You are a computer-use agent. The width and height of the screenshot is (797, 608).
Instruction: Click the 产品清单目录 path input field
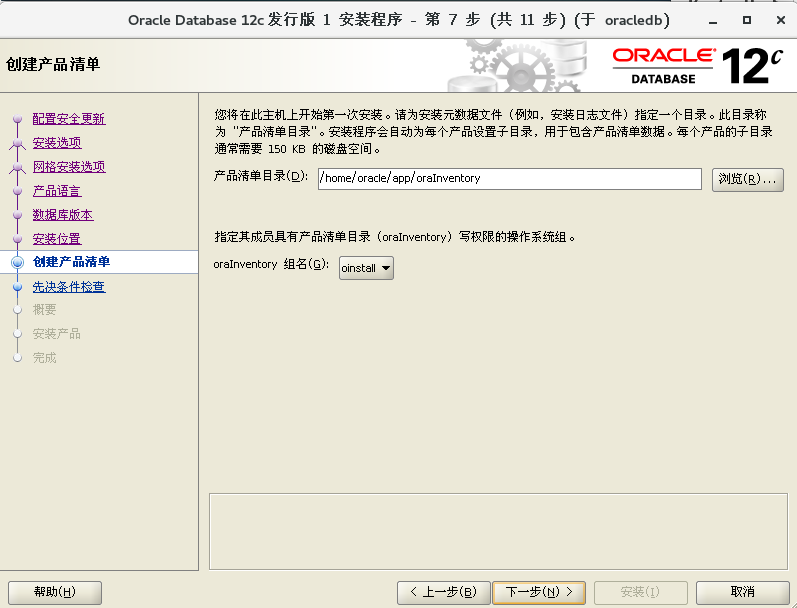pos(510,178)
